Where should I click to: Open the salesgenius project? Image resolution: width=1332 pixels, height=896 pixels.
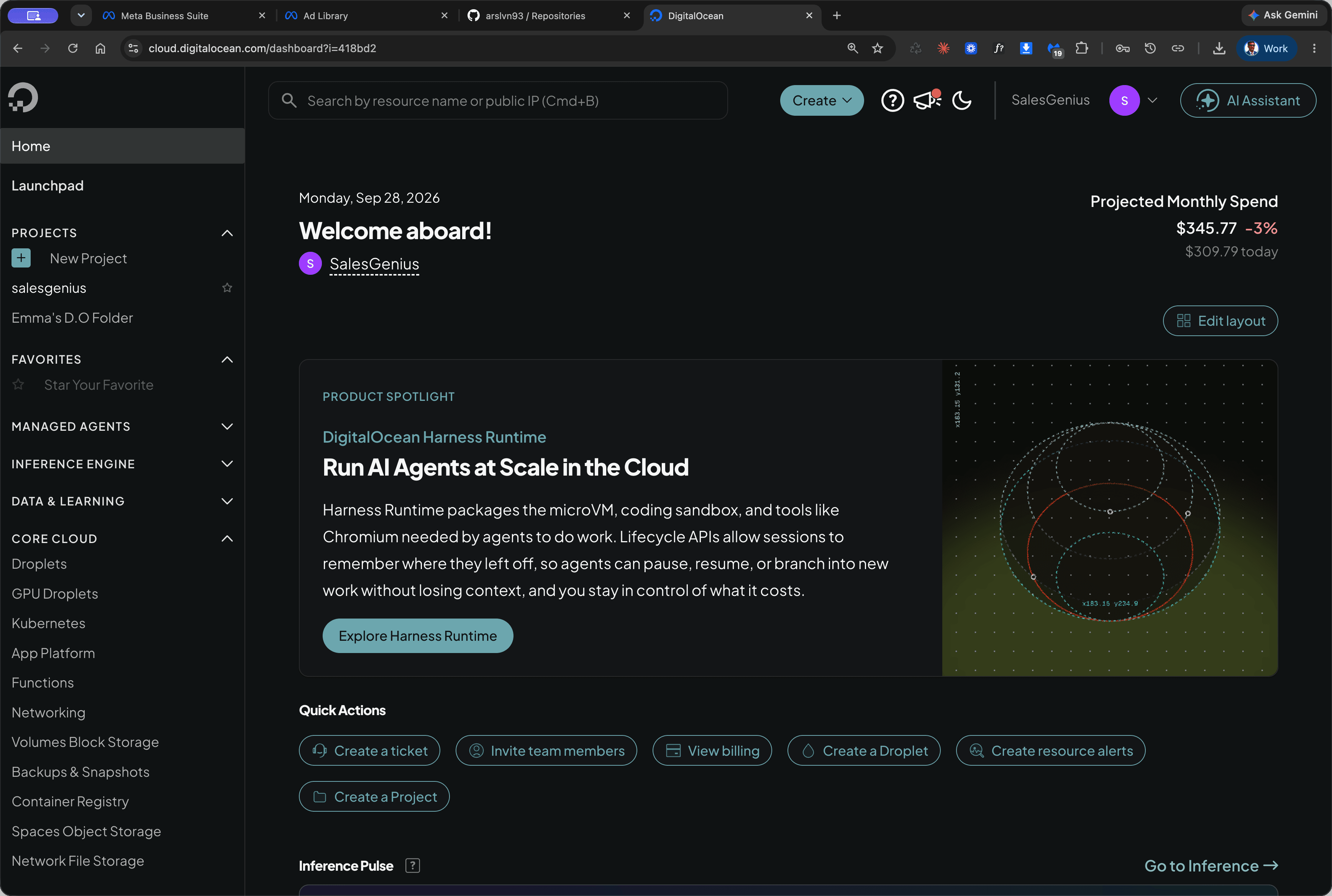49,288
